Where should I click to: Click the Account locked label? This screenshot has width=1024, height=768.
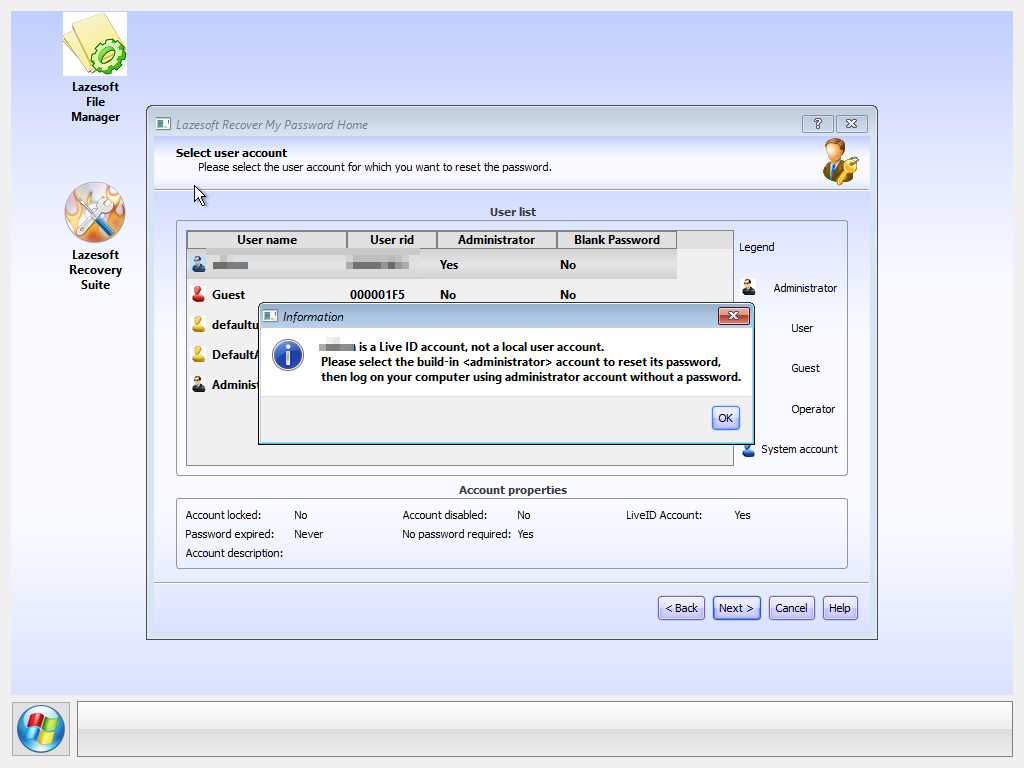pos(223,515)
